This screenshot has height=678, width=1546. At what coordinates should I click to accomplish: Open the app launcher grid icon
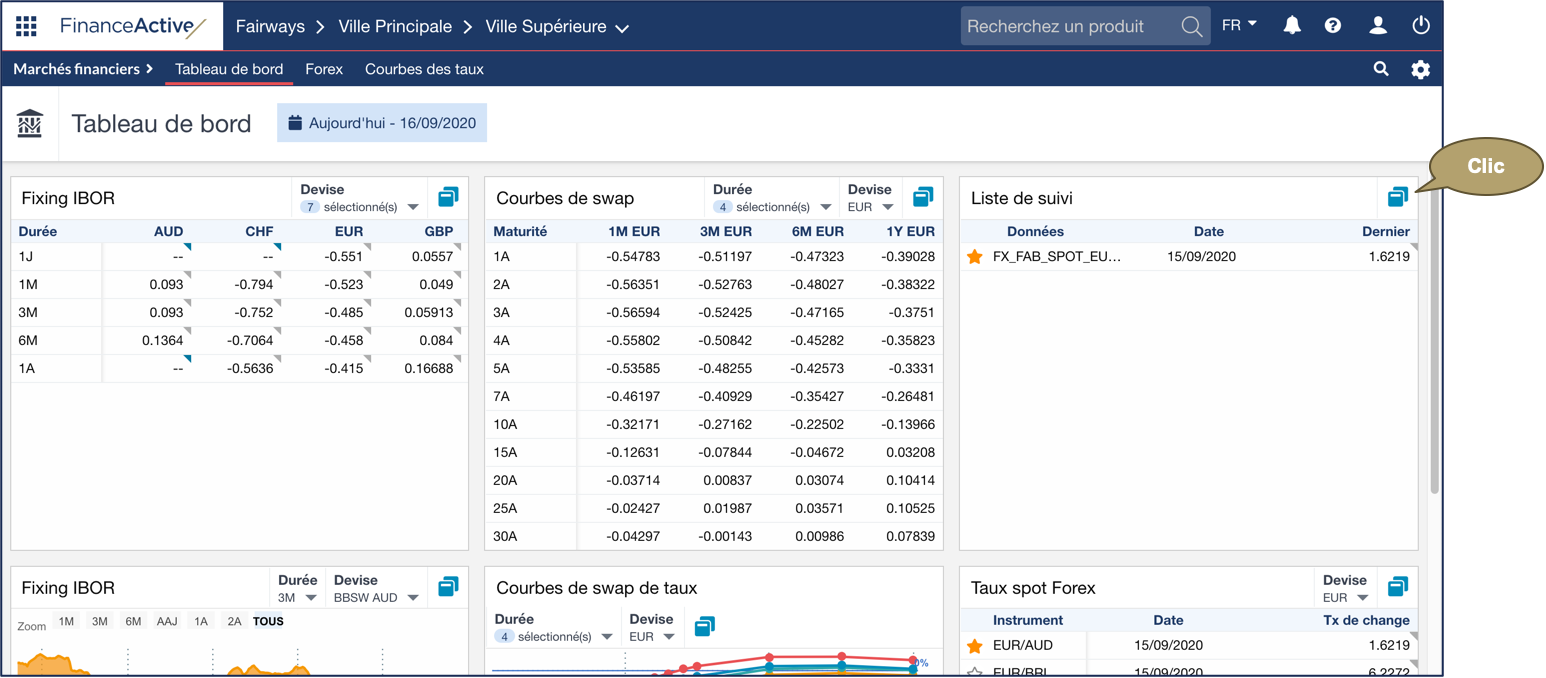(26, 26)
